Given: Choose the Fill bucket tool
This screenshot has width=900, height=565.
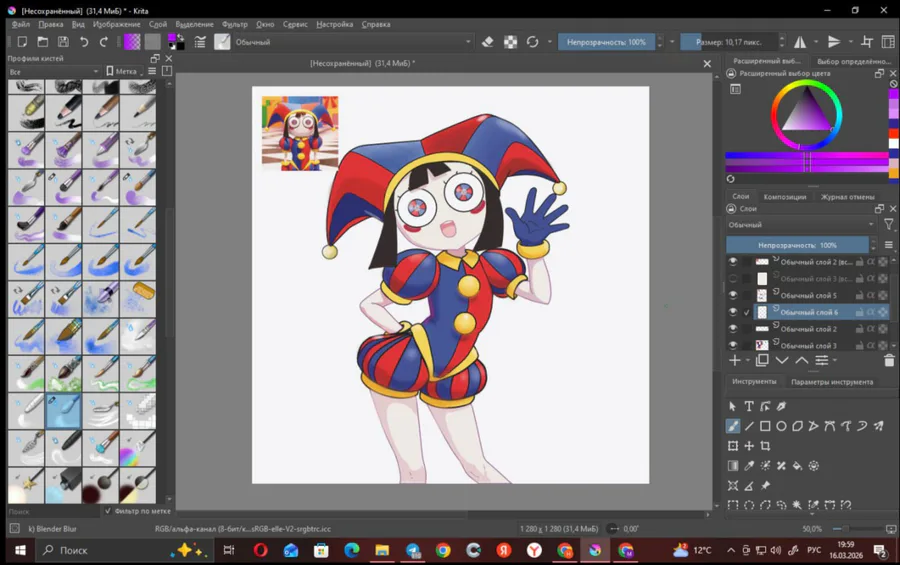Looking at the screenshot, I should pyautogui.click(x=797, y=466).
